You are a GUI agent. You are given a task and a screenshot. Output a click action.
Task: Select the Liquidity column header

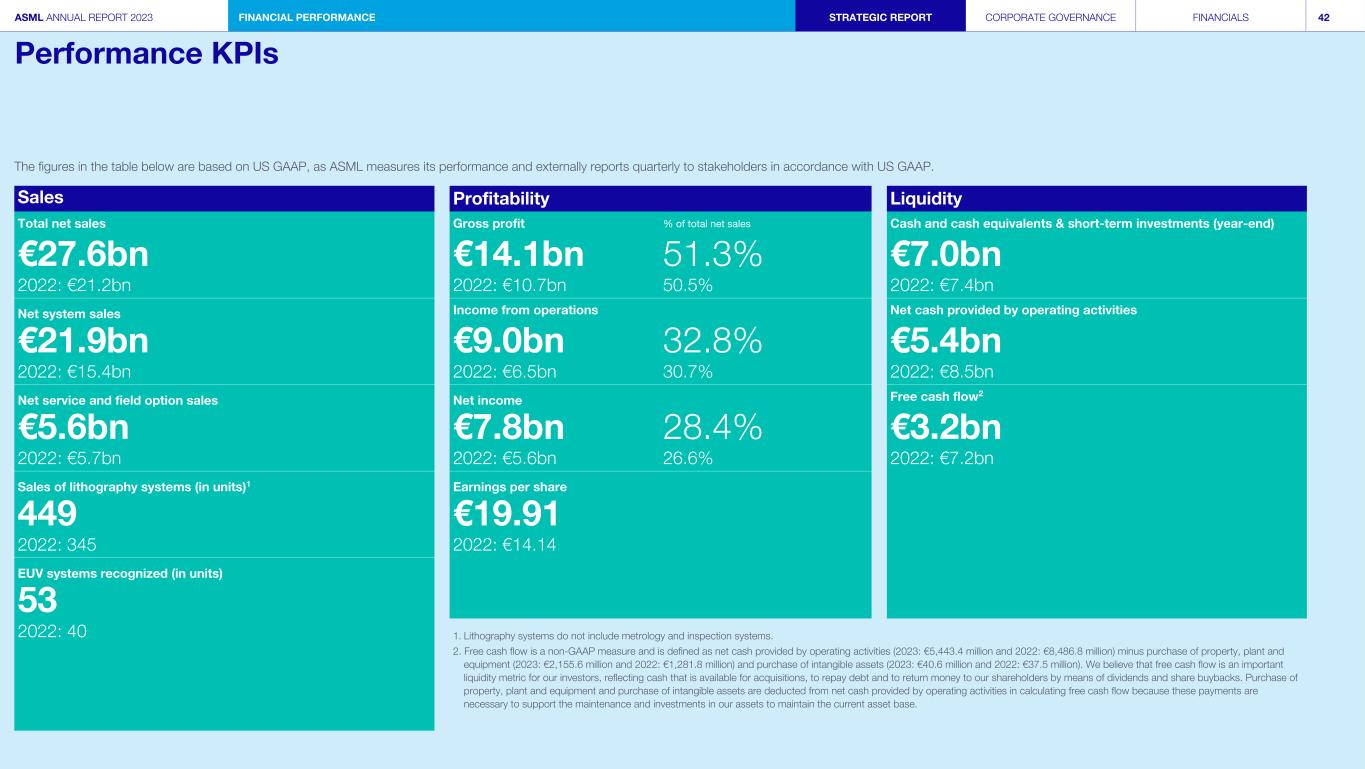point(925,198)
